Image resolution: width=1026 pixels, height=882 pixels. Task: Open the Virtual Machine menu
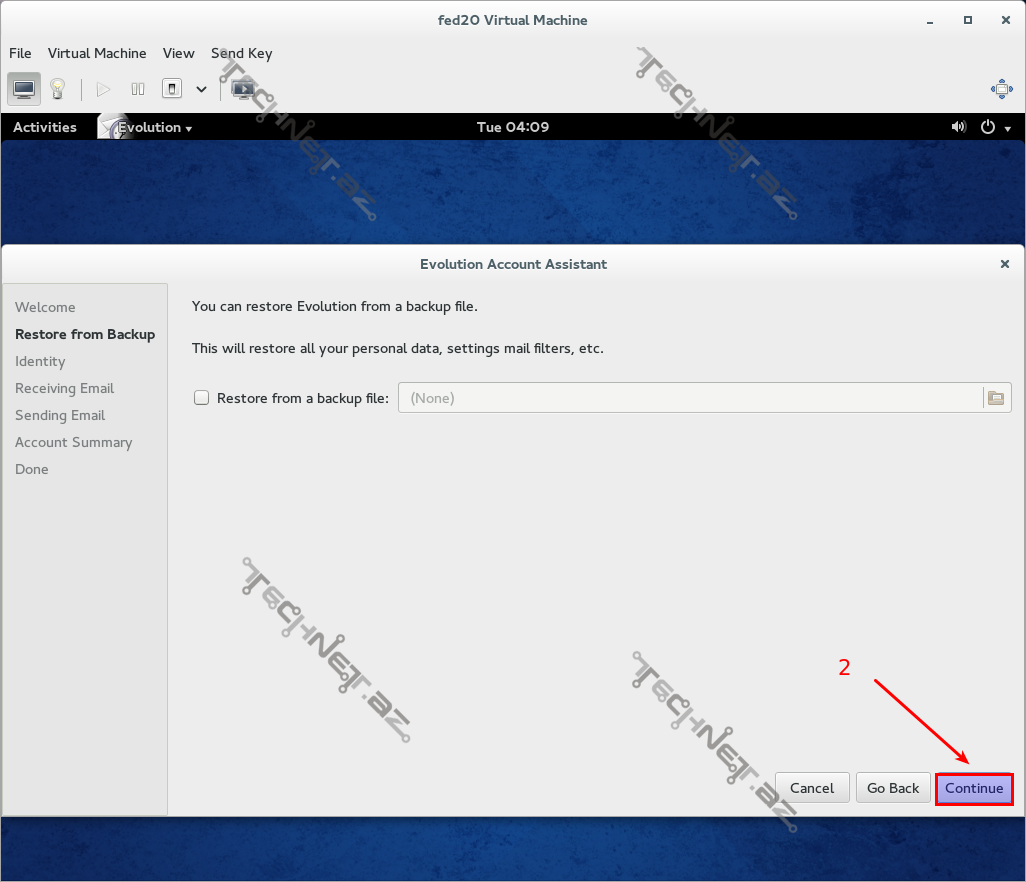(97, 53)
